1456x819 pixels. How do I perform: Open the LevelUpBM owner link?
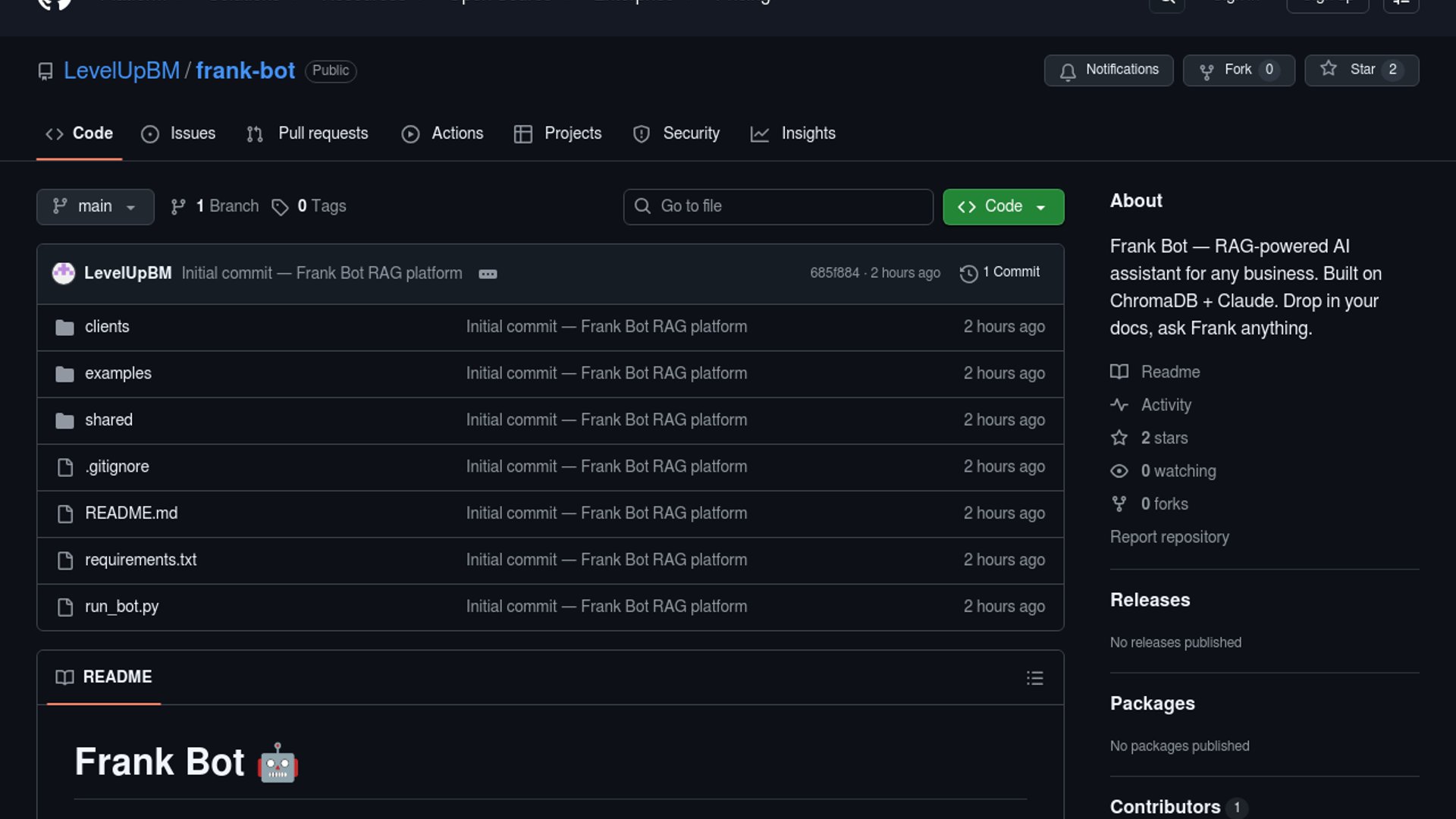[121, 71]
